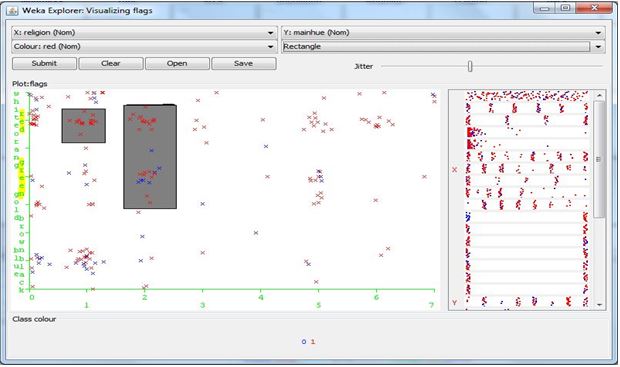Viewport: 620px width, 367px height.
Task: Click the red X marker in attribute strip
Action: click(454, 169)
